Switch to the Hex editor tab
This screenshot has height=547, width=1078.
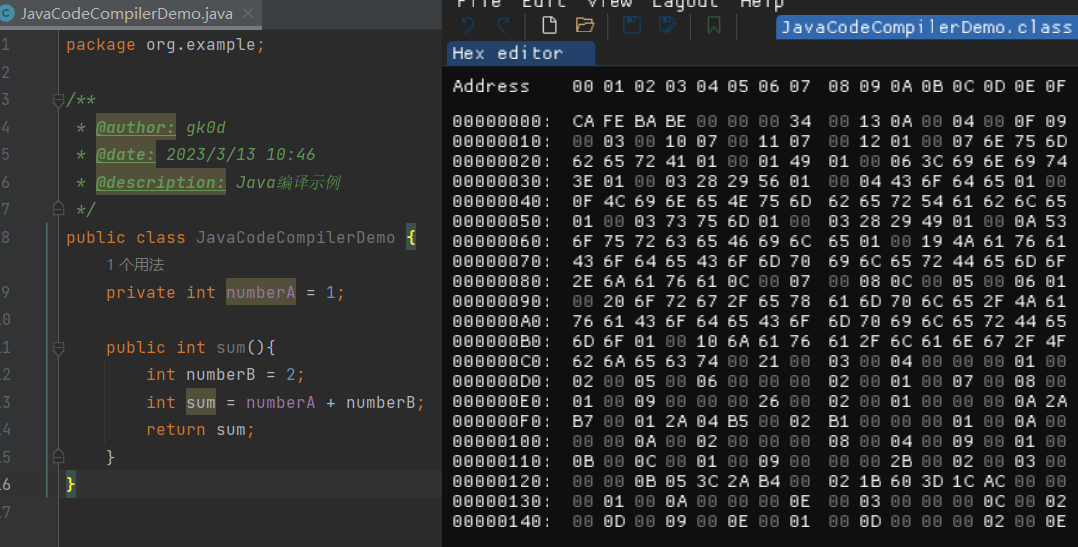click(x=521, y=53)
